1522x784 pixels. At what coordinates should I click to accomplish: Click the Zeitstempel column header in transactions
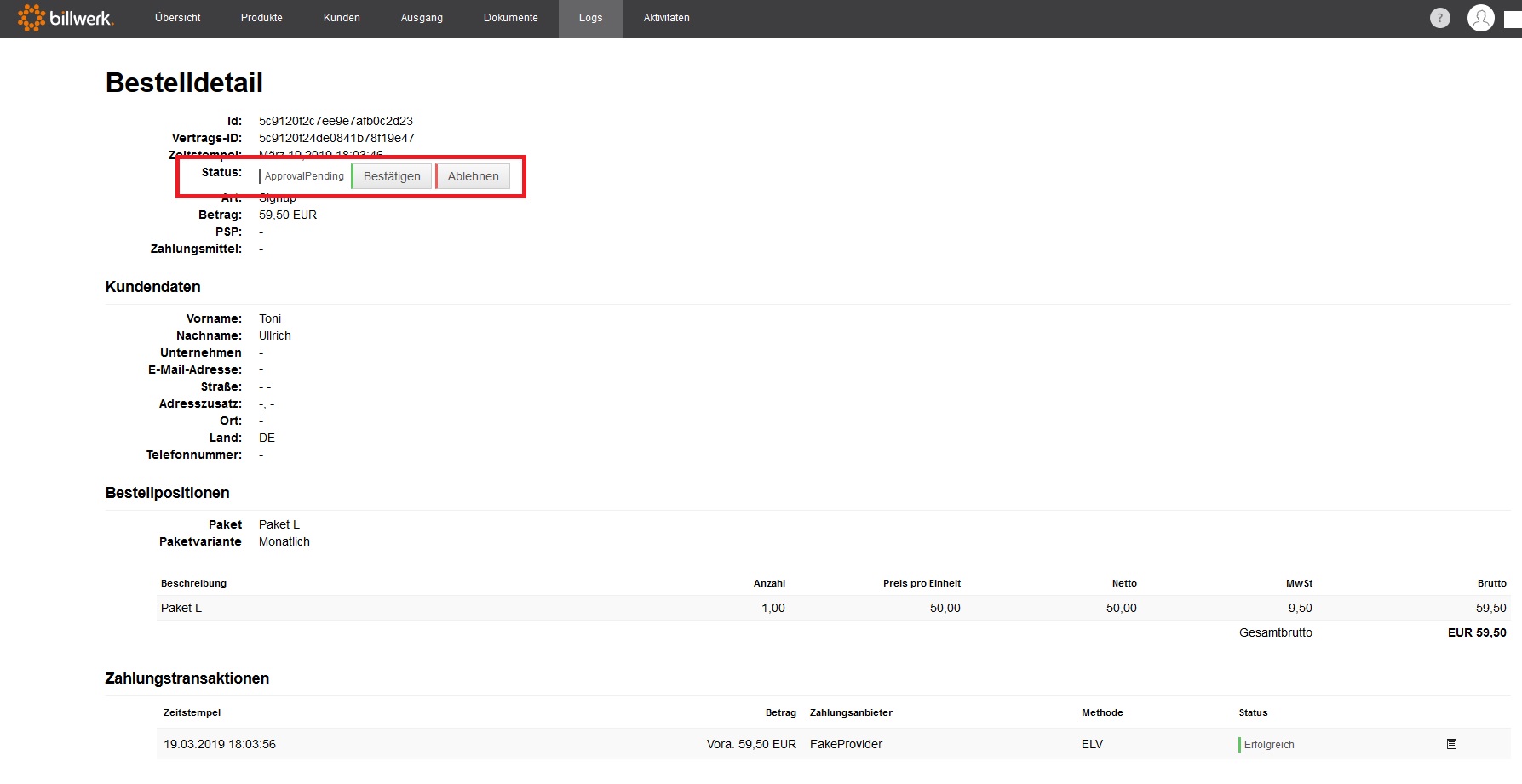[x=192, y=712]
